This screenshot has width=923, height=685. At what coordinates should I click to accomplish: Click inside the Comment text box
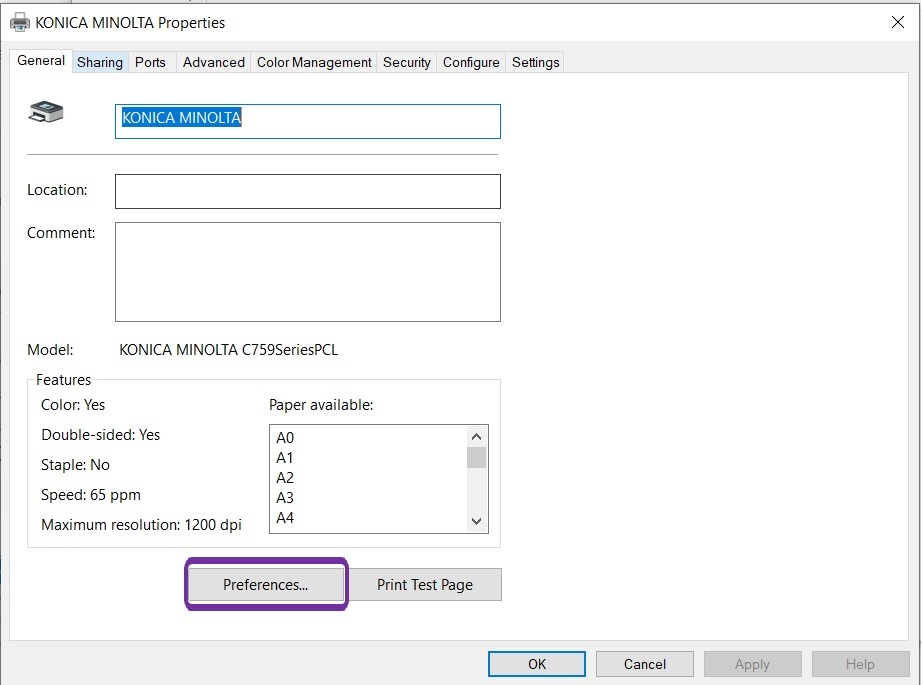(x=307, y=271)
